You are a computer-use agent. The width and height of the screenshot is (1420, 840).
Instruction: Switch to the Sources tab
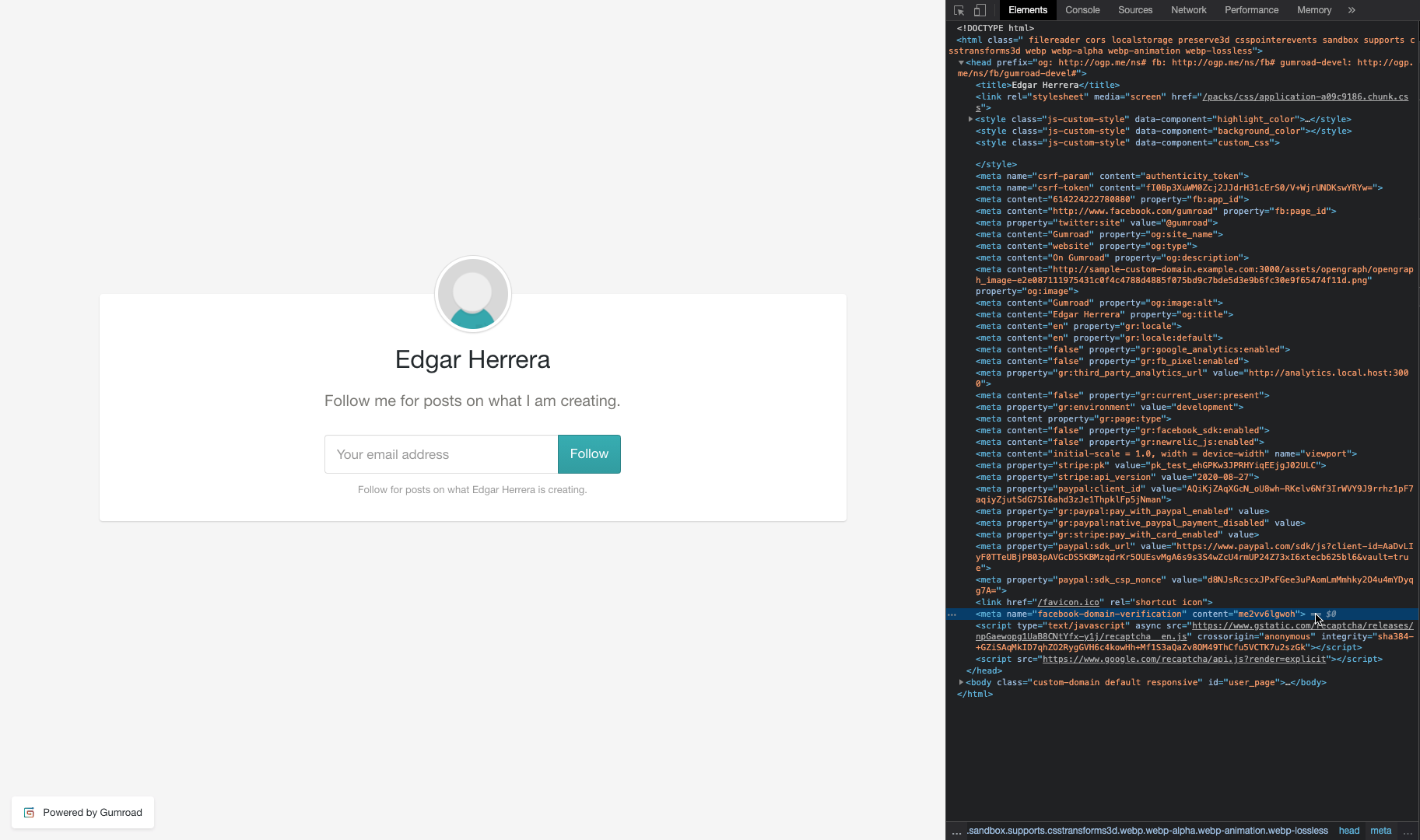pyautogui.click(x=1135, y=10)
